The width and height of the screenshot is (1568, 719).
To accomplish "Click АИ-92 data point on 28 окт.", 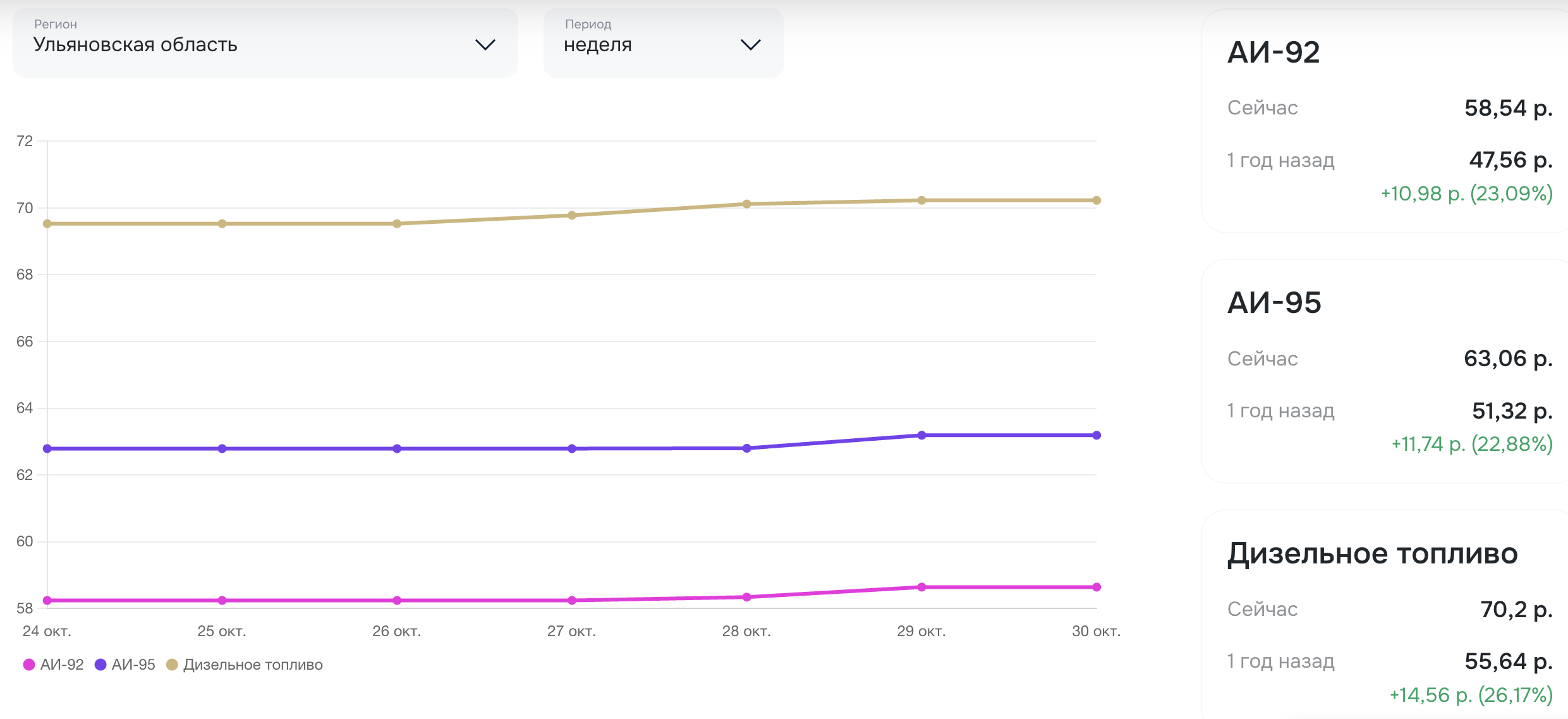I will pos(746,597).
